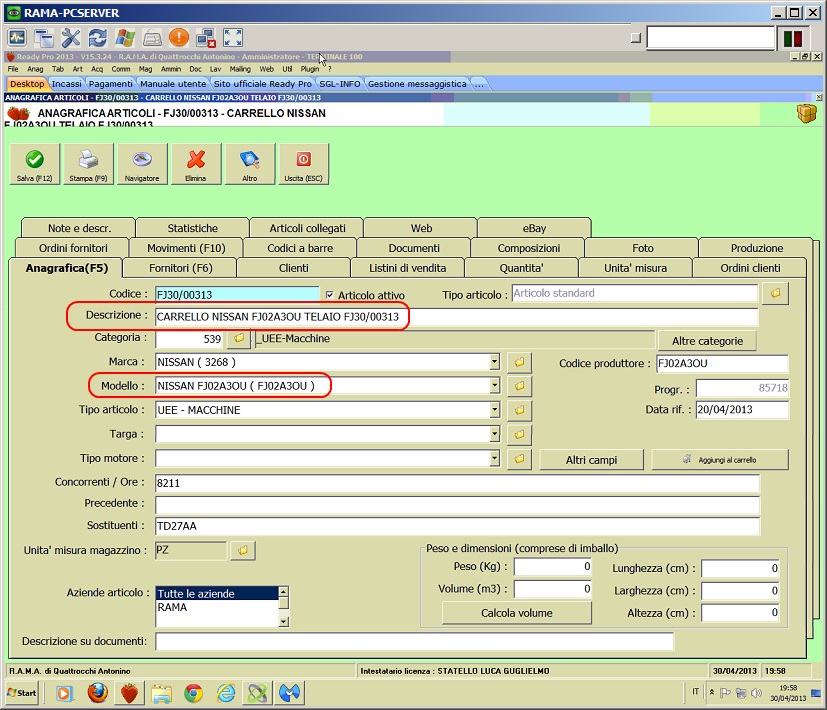Viewport: 827px width, 710px height.
Task: Expand the Marca dropdown
Action: [x=494, y=362]
